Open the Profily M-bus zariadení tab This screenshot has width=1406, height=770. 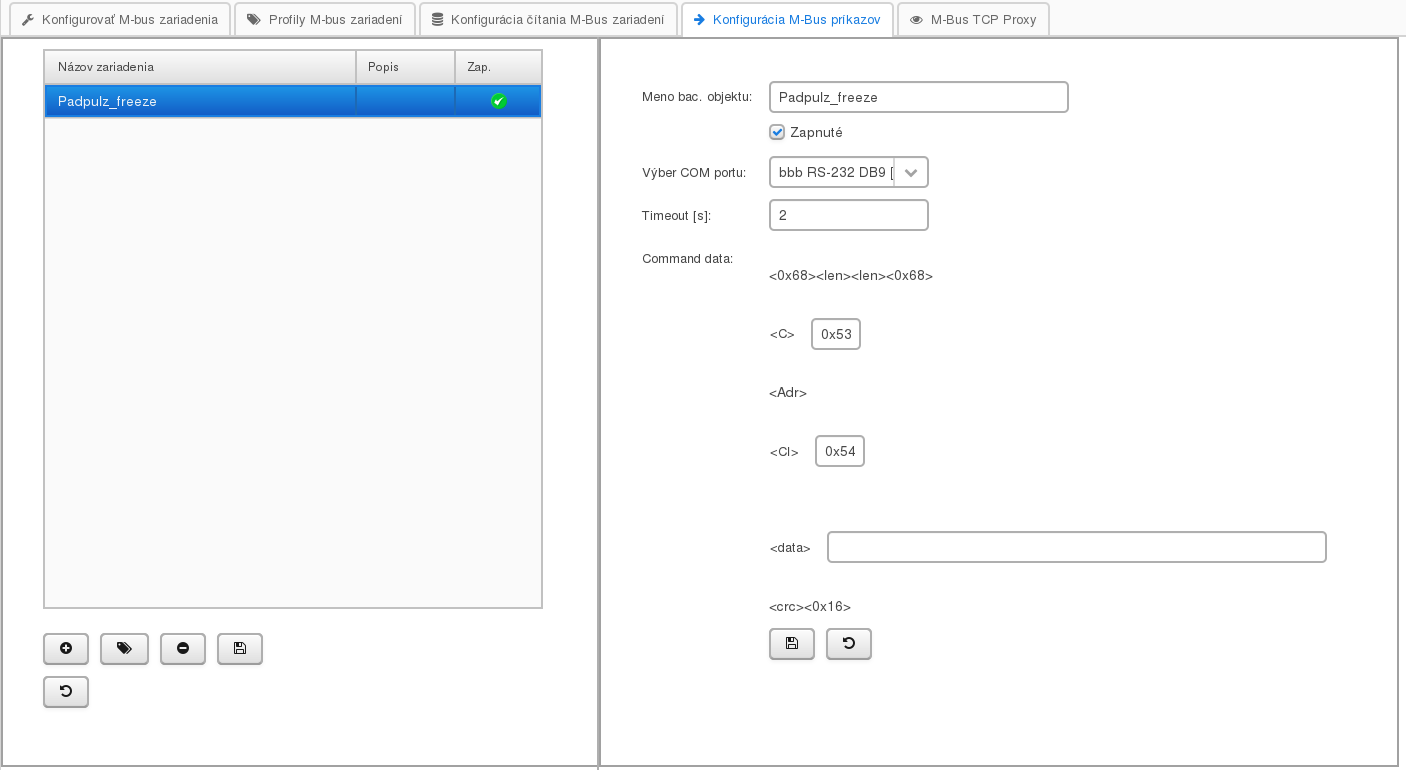[325, 20]
